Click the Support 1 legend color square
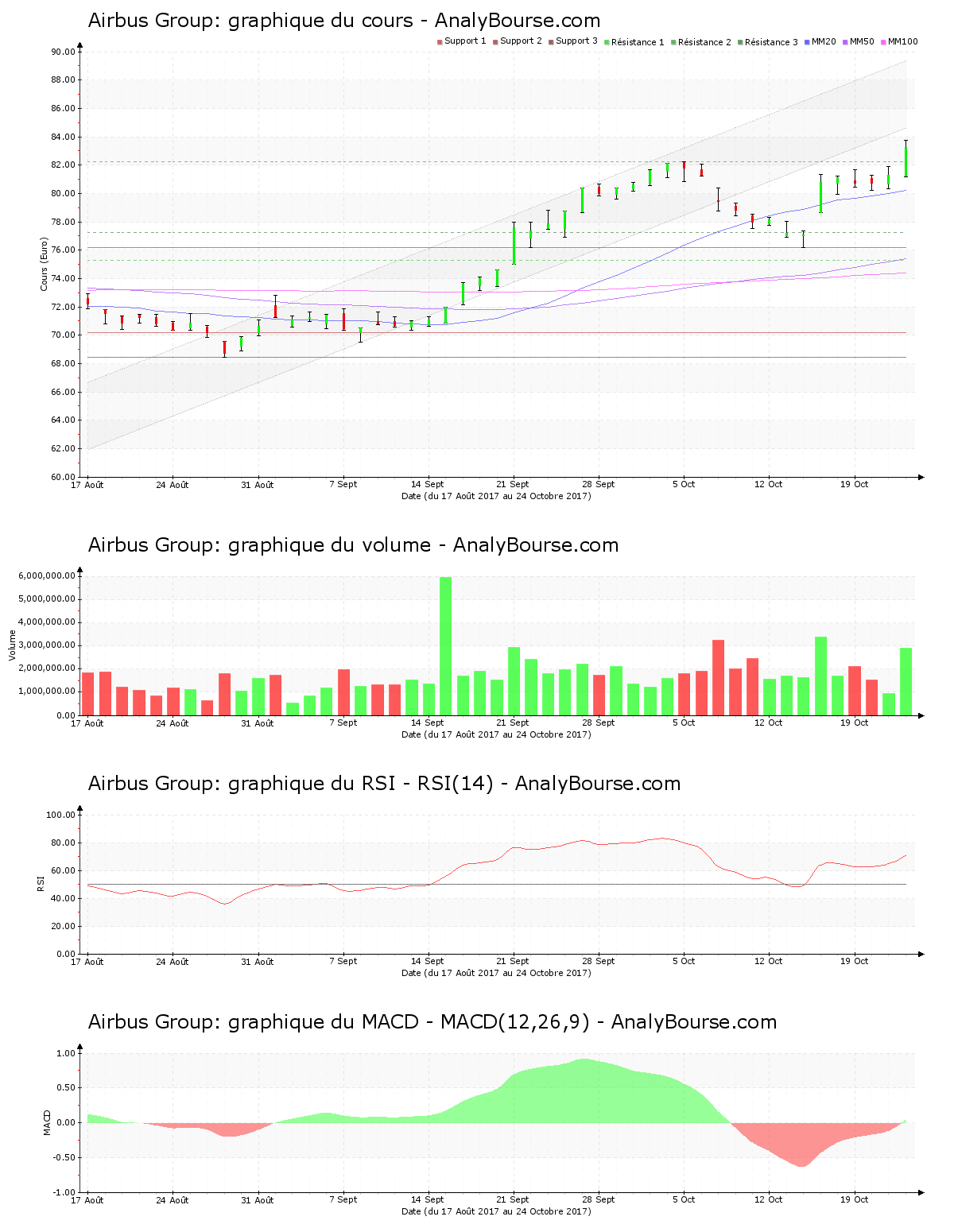This screenshot has height=1232, width=954. [x=440, y=42]
